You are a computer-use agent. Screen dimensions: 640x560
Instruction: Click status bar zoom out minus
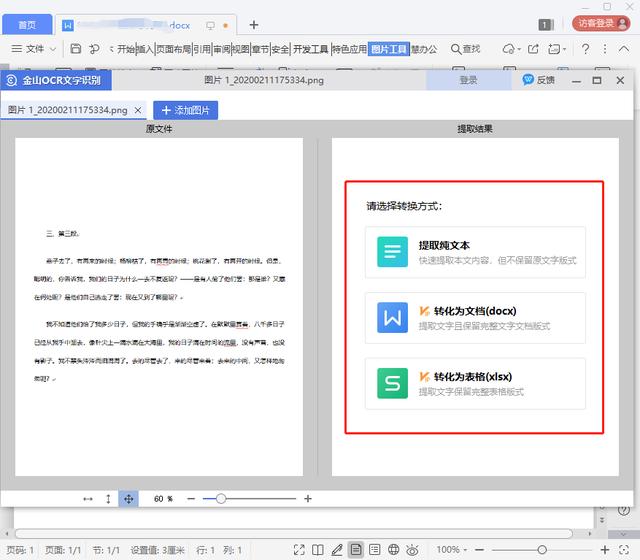point(479,550)
